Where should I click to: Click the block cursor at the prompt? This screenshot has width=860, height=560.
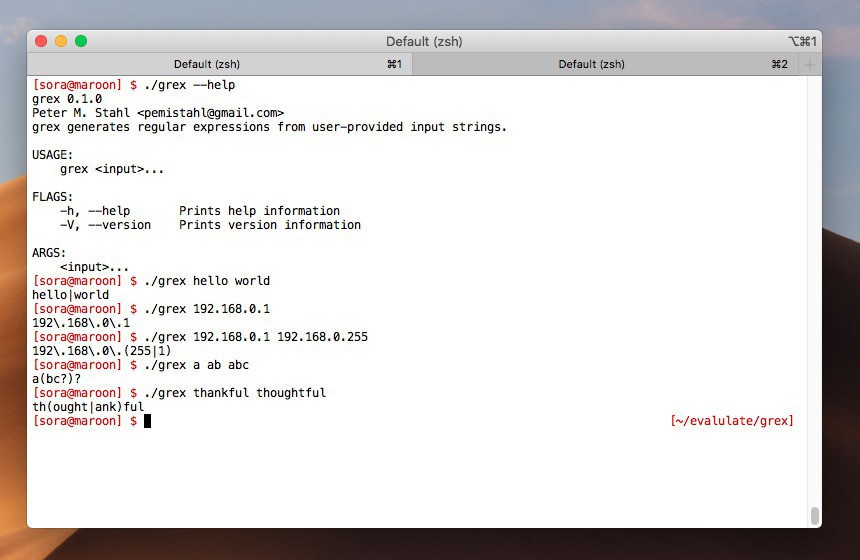click(147, 421)
